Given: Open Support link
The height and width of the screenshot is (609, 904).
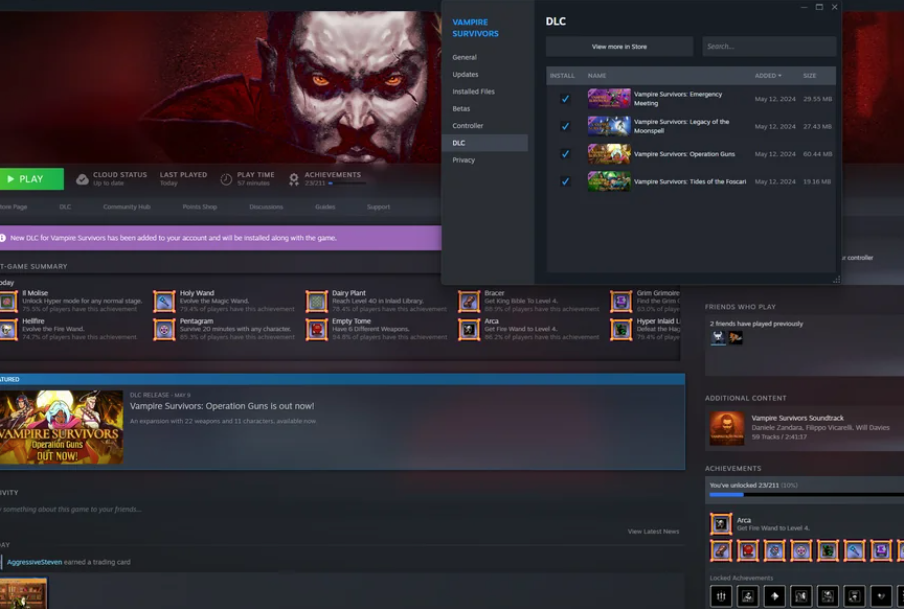Looking at the screenshot, I should tap(378, 206).
